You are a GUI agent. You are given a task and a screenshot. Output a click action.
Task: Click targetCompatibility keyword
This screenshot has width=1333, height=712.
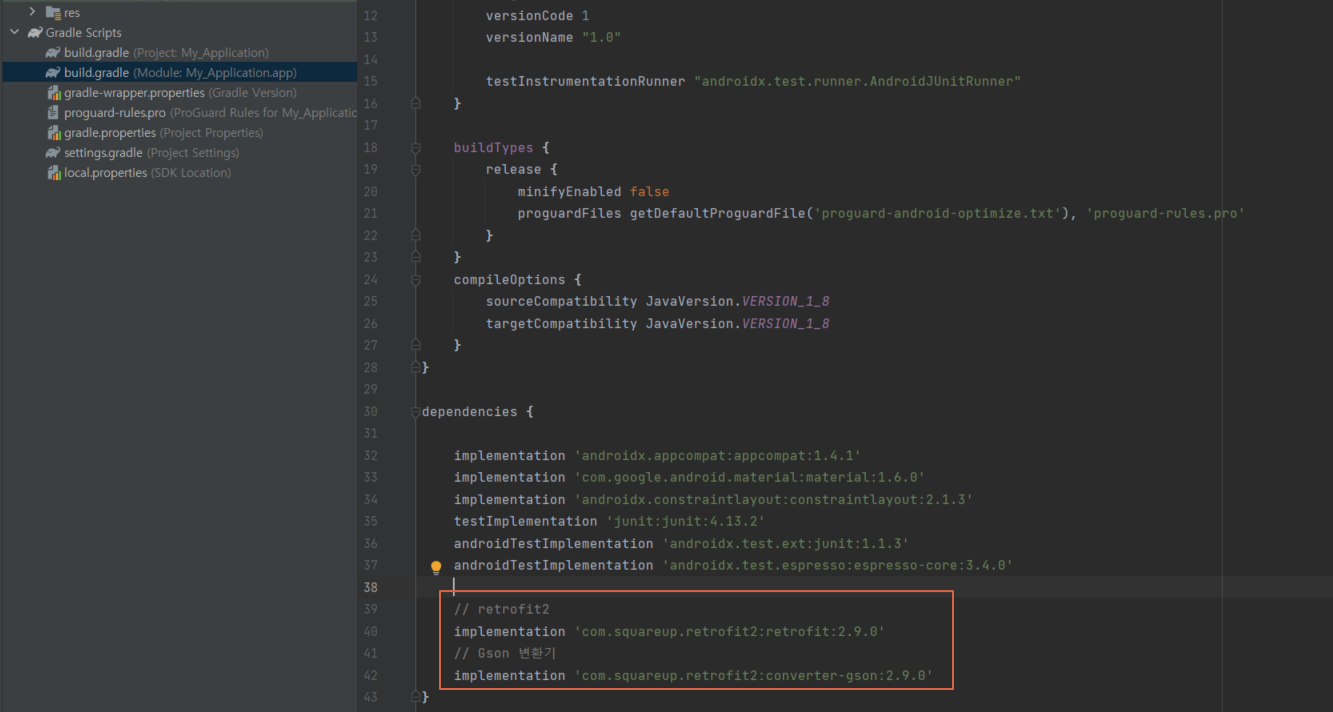click(x=561, y=323)
